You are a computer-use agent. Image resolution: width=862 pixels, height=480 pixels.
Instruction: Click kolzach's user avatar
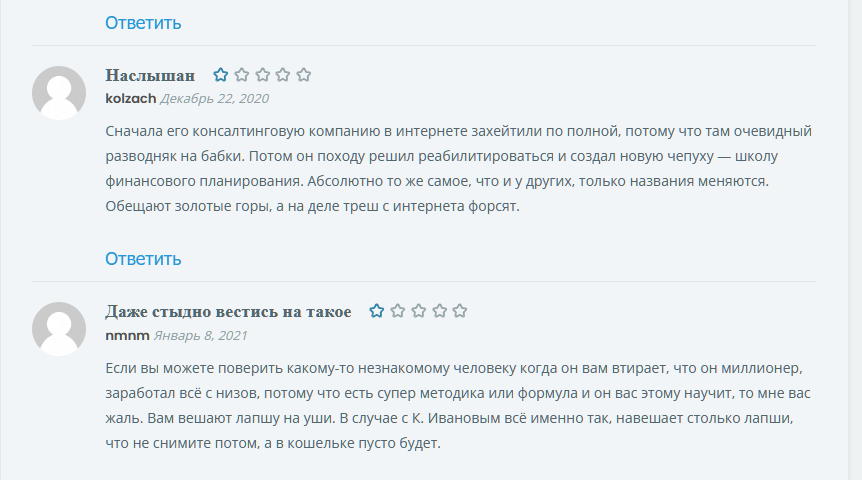pyautogui.click(x=59, y=93)
